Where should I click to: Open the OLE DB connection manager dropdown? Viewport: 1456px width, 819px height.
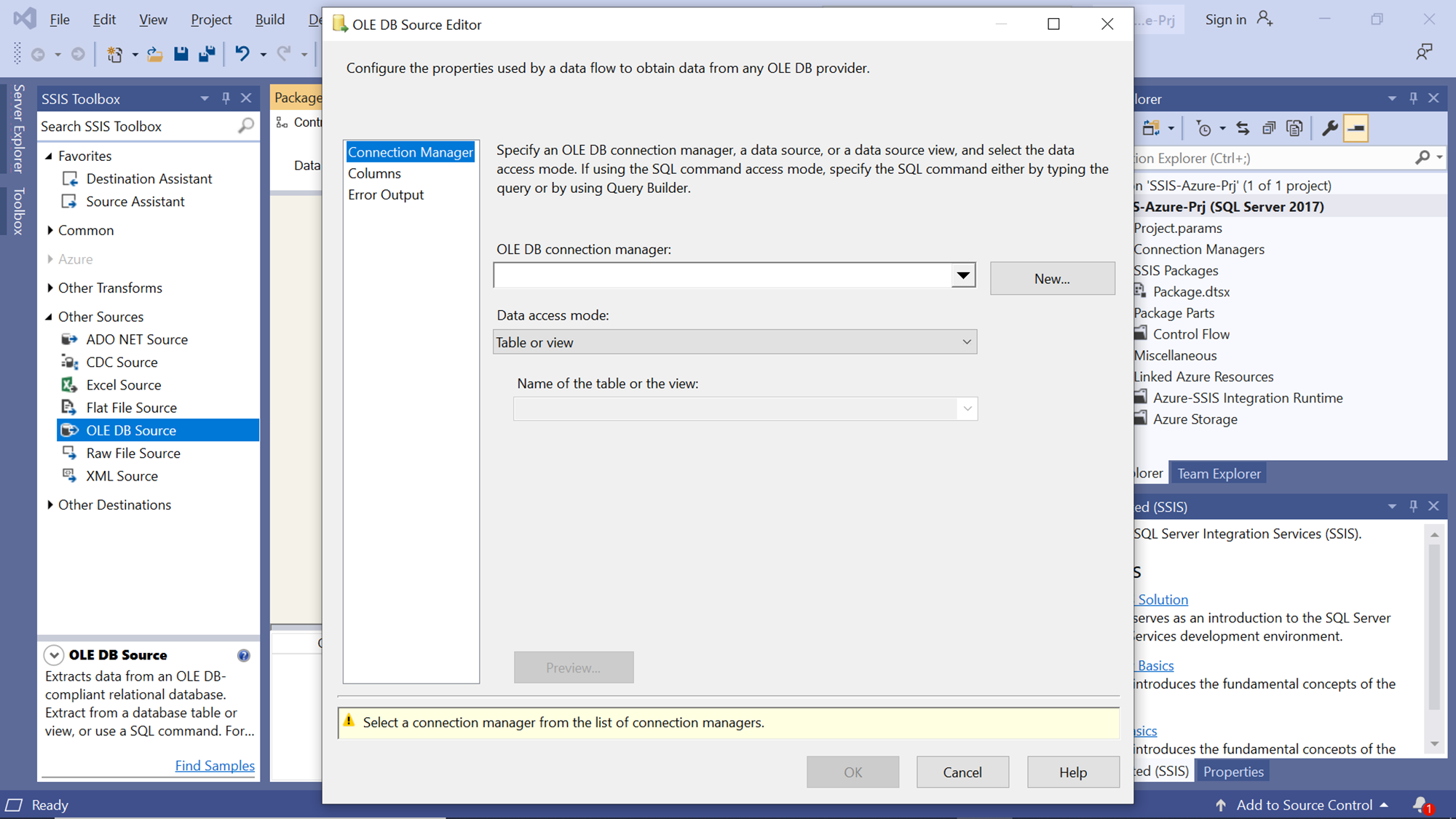pyautogui.click(x=963, y=276)
